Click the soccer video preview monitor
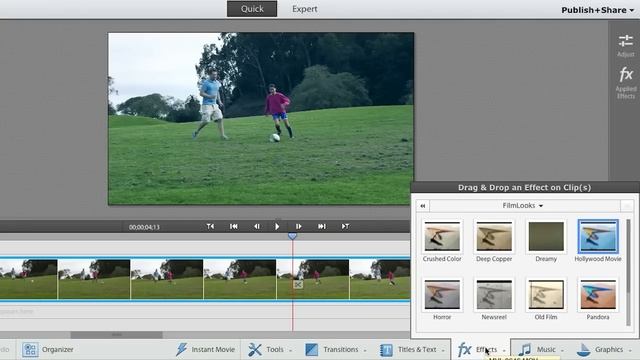 click(x=261, y=118)
